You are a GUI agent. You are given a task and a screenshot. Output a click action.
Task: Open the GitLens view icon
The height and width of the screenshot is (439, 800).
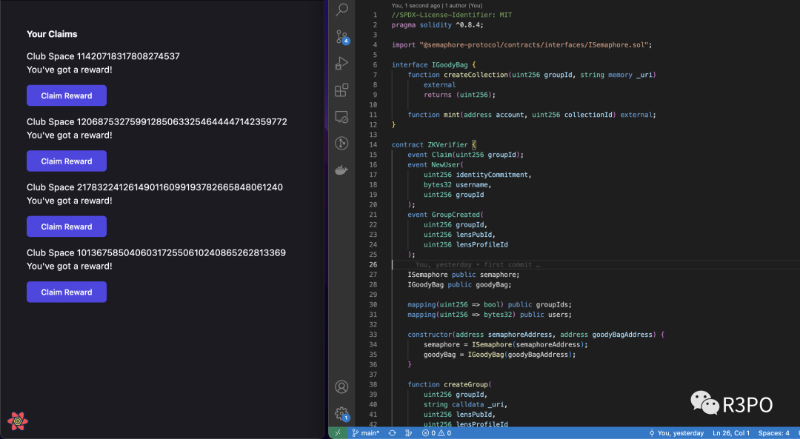[x=341, y=143]
